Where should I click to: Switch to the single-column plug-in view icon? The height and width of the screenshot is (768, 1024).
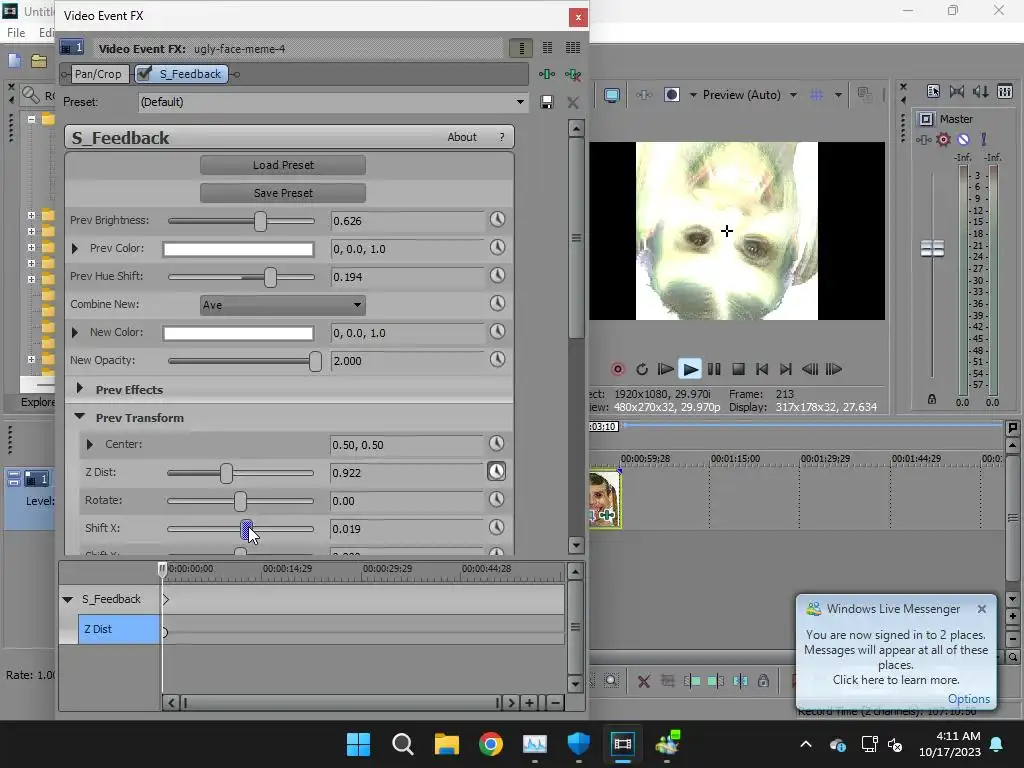521,48
